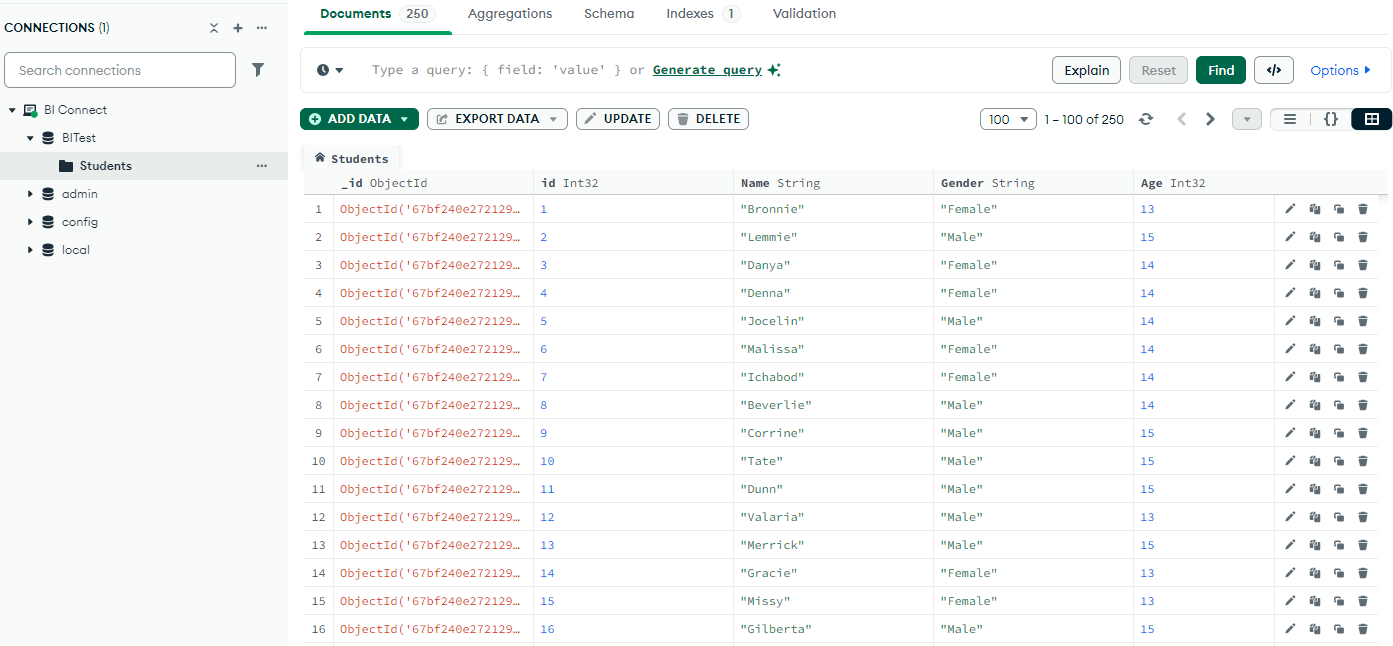This screenshot has width=1393, height=646.
Task: Copy the "Lemmie" document to clipboard
Action: 1314,236
